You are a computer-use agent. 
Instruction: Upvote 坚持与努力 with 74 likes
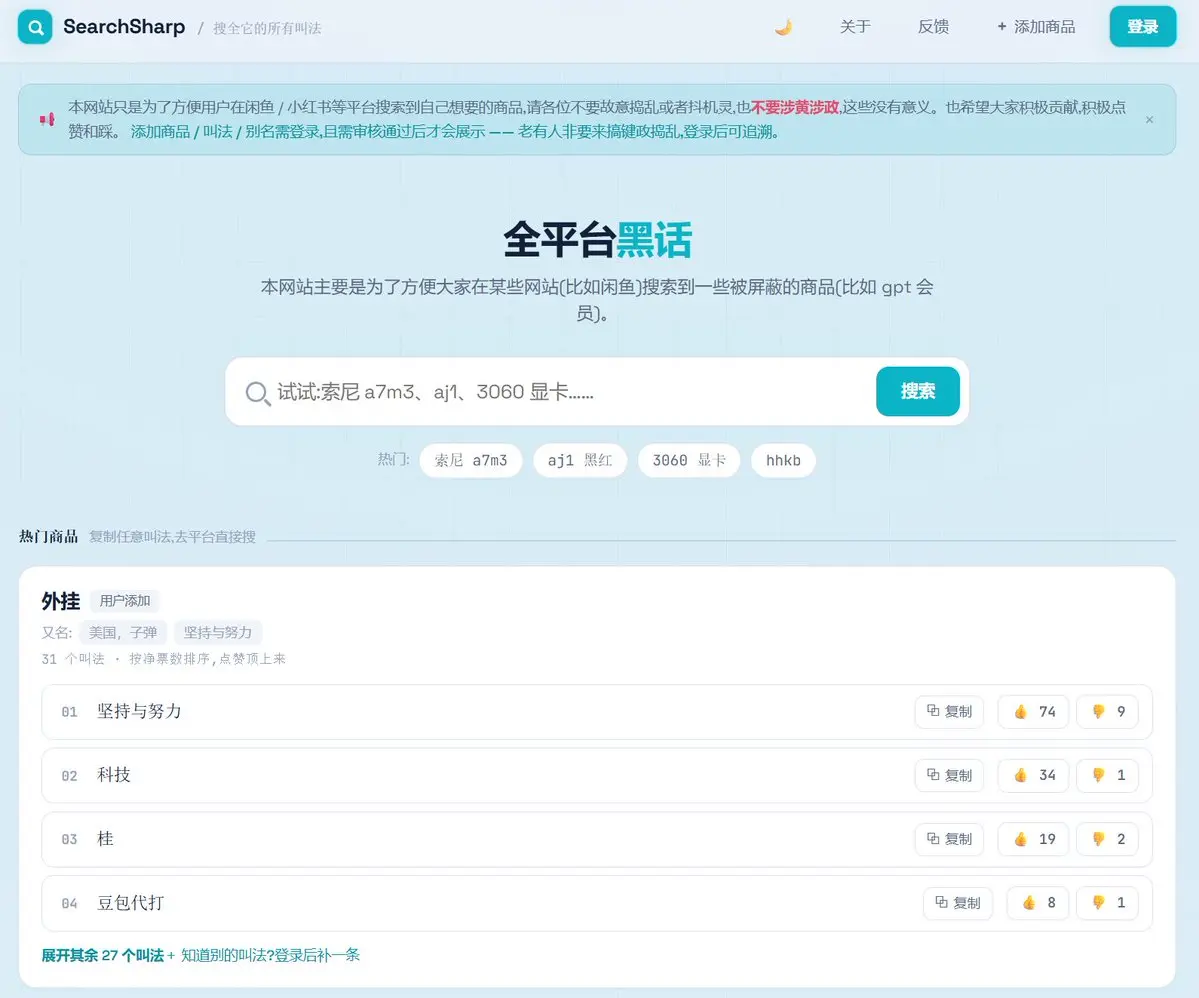tap(1033, 712)
